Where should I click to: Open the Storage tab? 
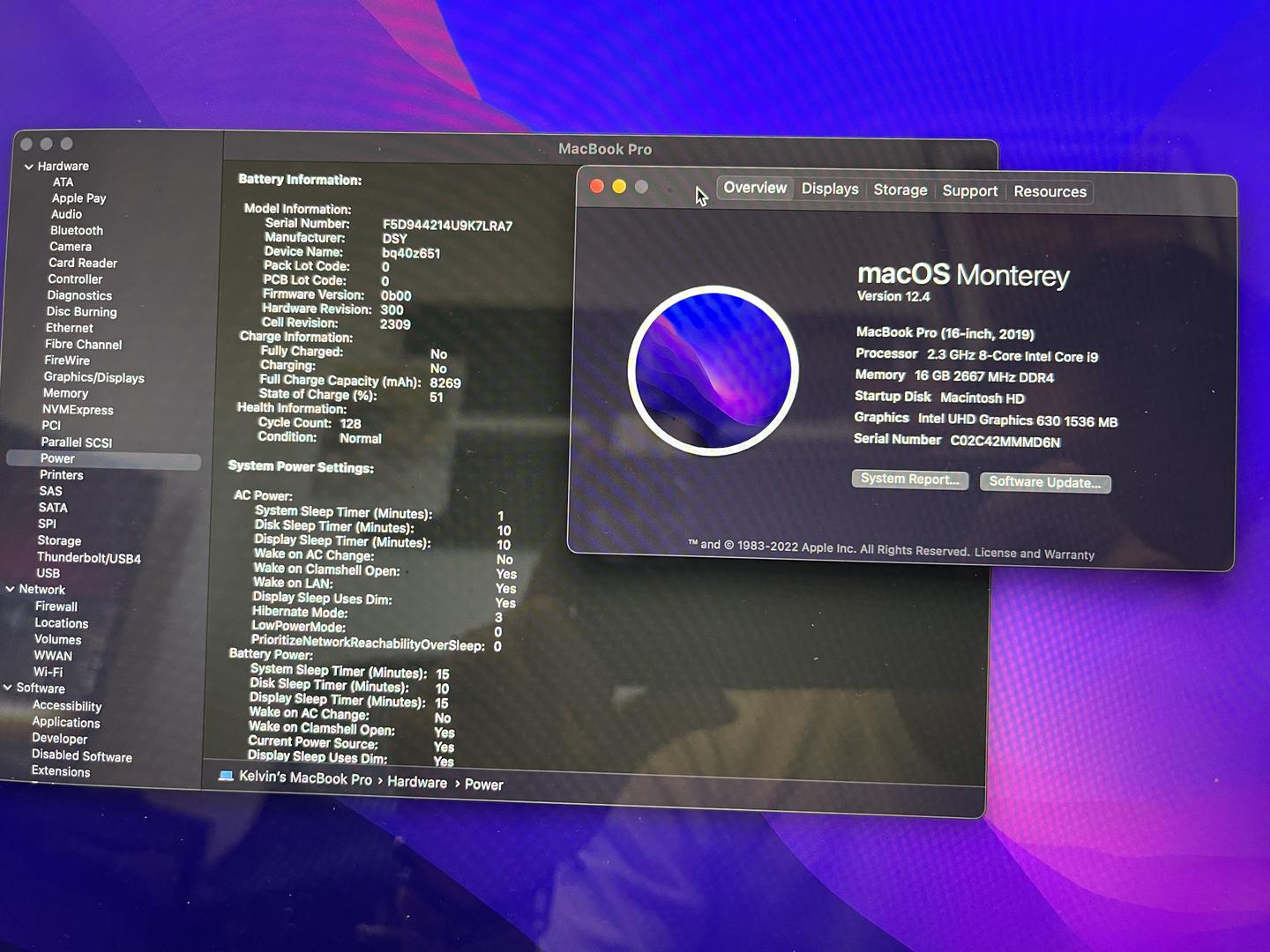point(900,190)
